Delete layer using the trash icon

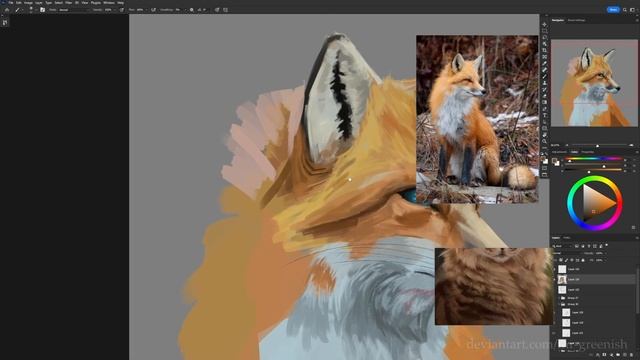pos(631,355)
